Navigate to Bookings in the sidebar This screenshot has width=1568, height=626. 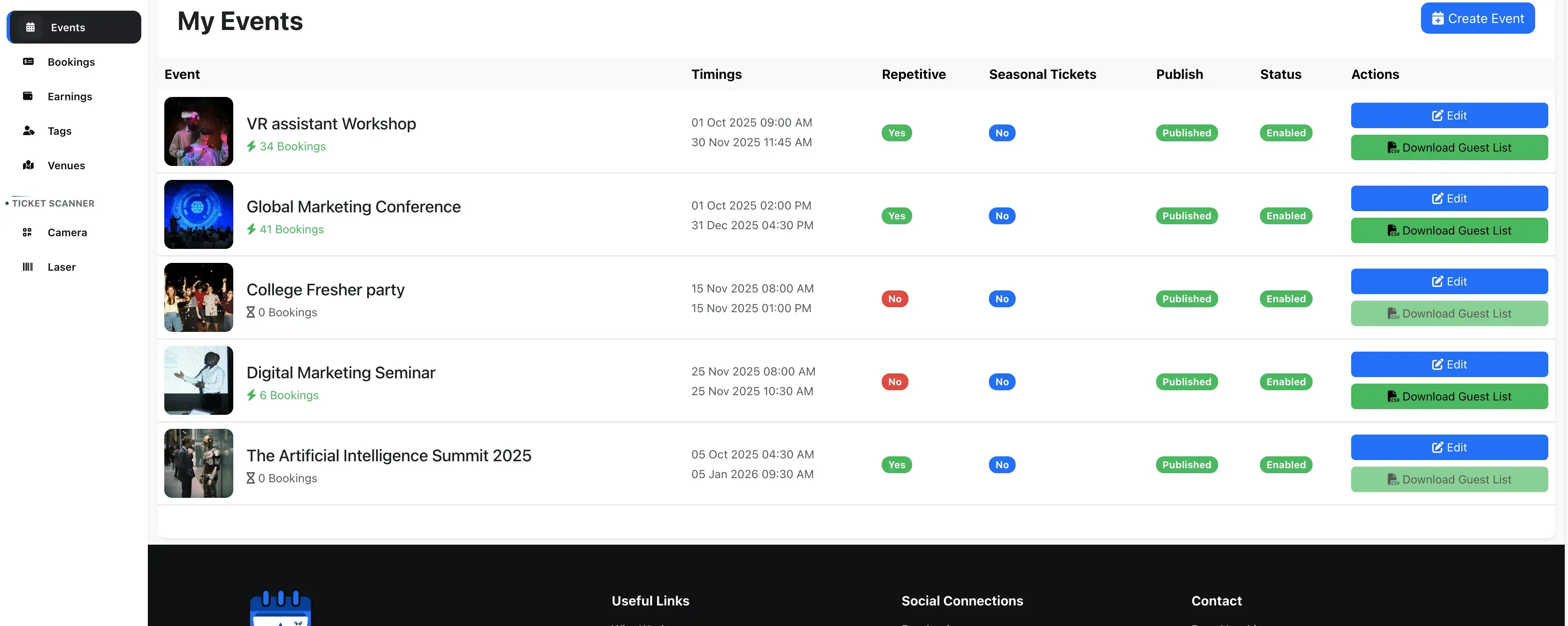(x=71, y=62)
